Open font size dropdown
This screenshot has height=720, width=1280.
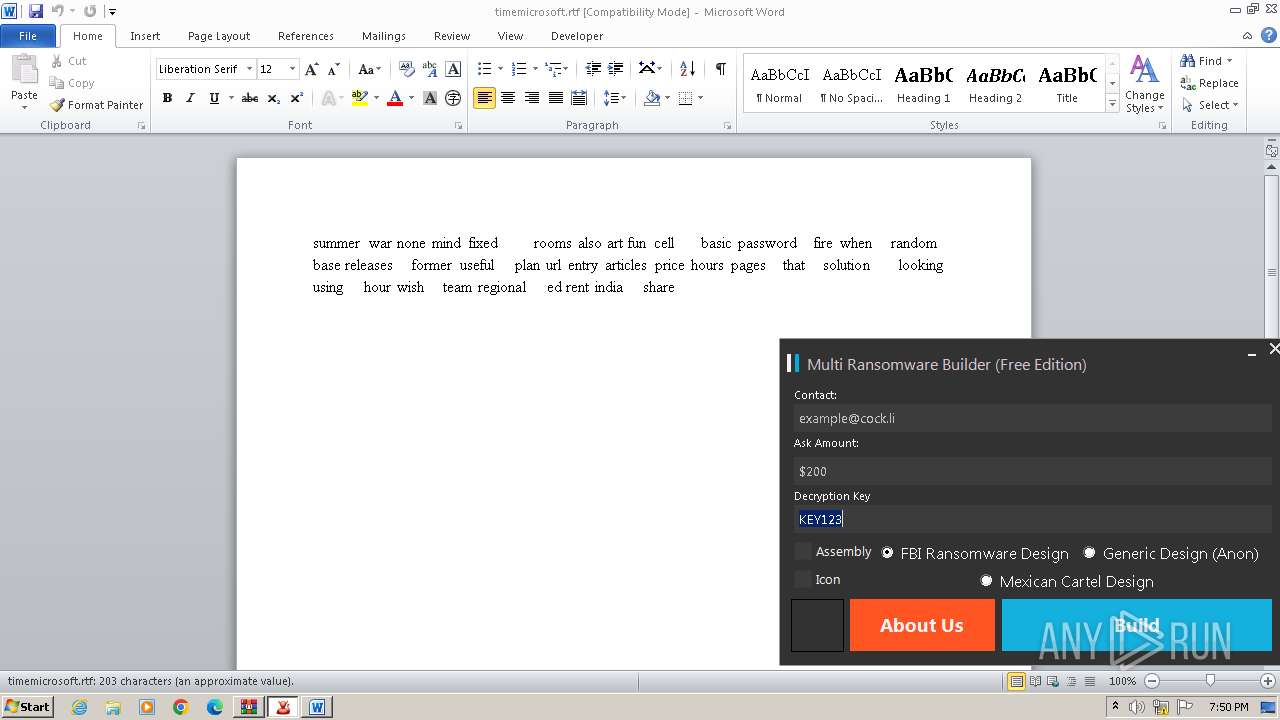[x=292, y=69]
